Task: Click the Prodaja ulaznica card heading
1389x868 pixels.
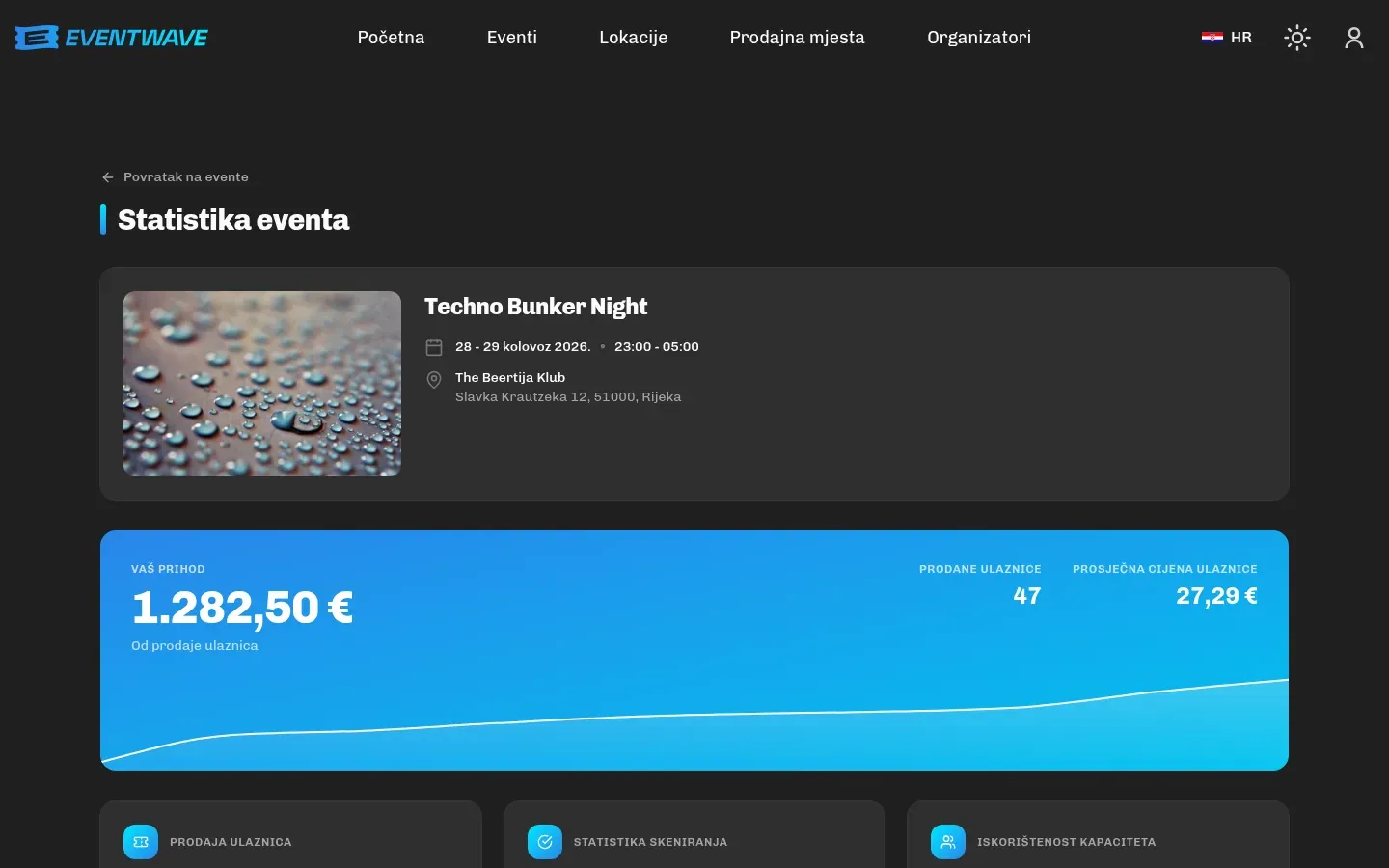Action: (231, 842)
